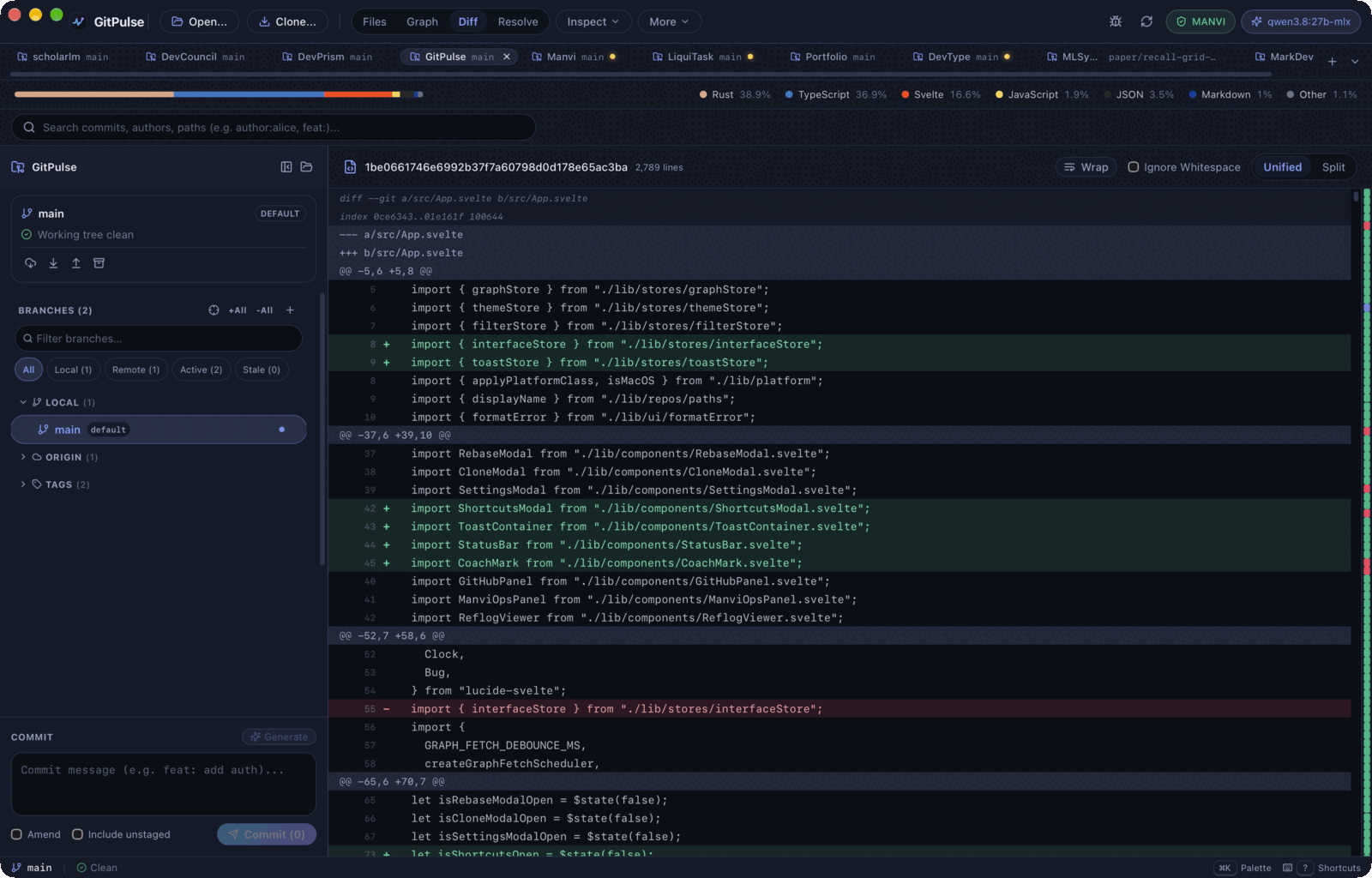This screenshot has height=878, width=1372.
Task: Filter branches by Local (1)
Action: pyautogui.click(x=73, y=370)
